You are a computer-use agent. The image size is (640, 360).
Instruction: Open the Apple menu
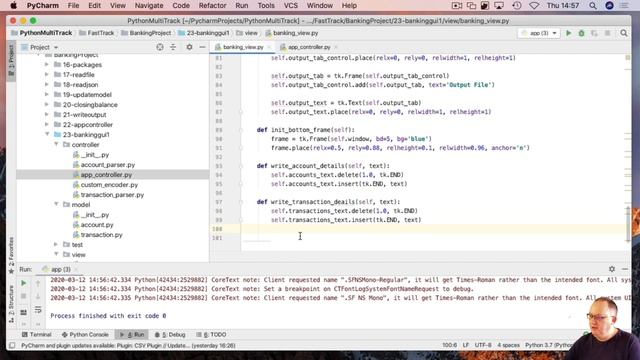(13, 6)
